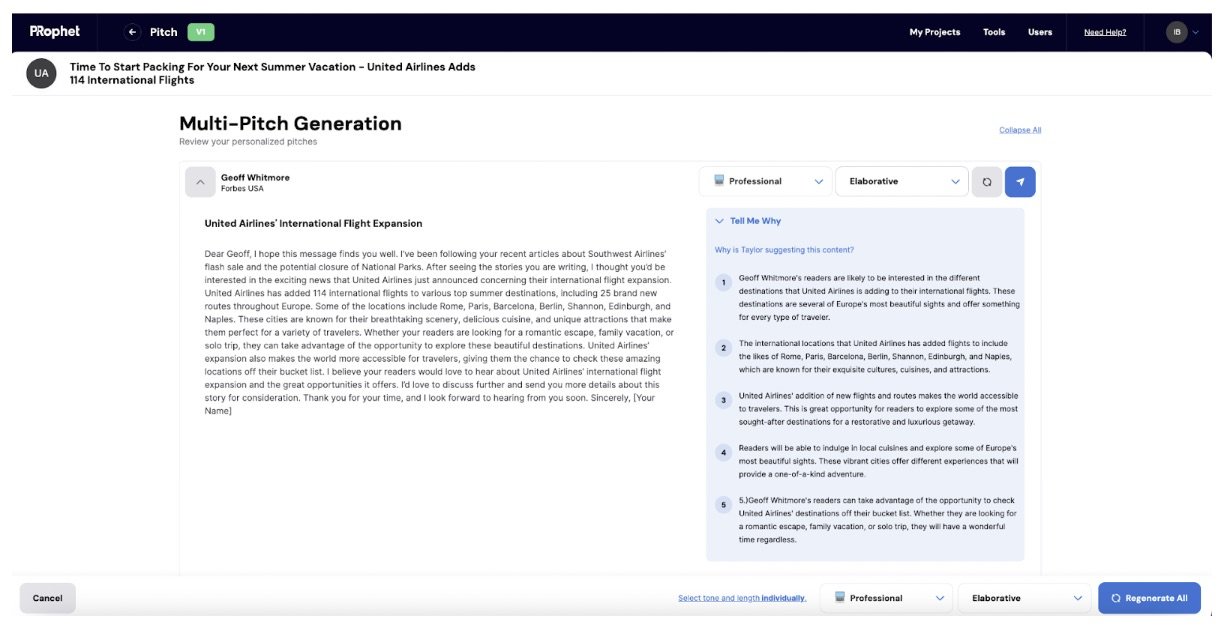Click reason number 5 badge
This screenshot has height=636, width=1224.
[x=723, y=505]
